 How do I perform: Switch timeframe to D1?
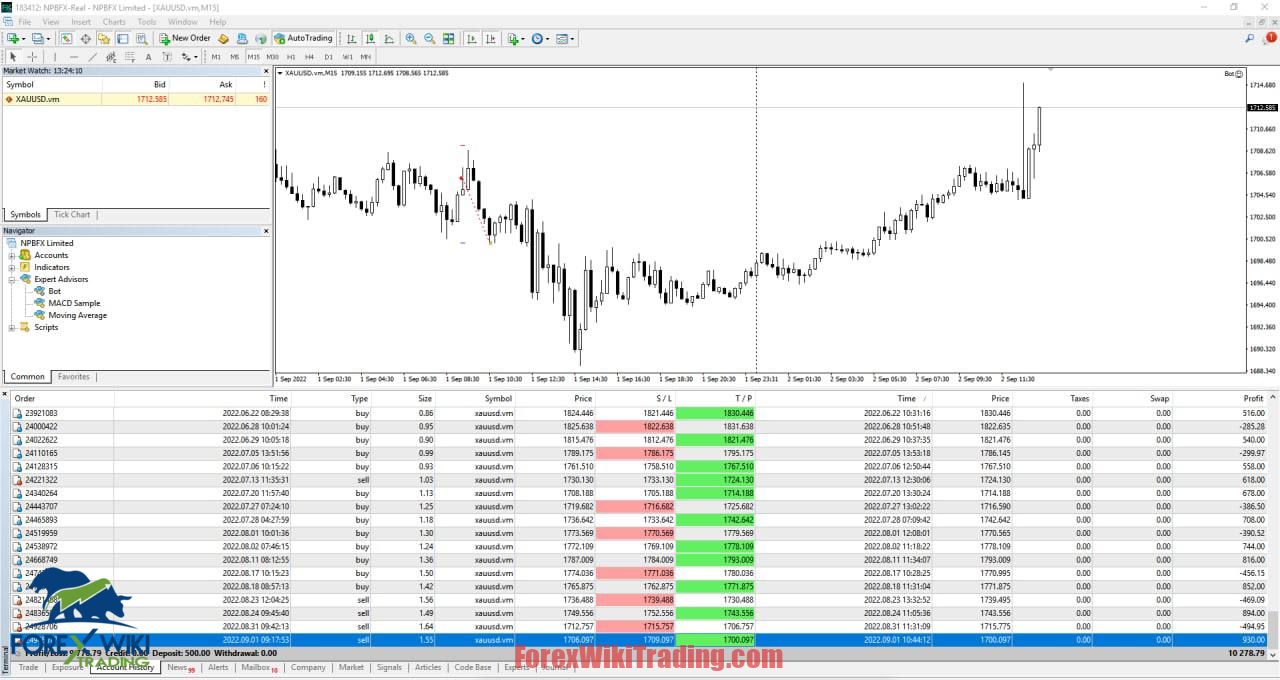pos(328,57)
